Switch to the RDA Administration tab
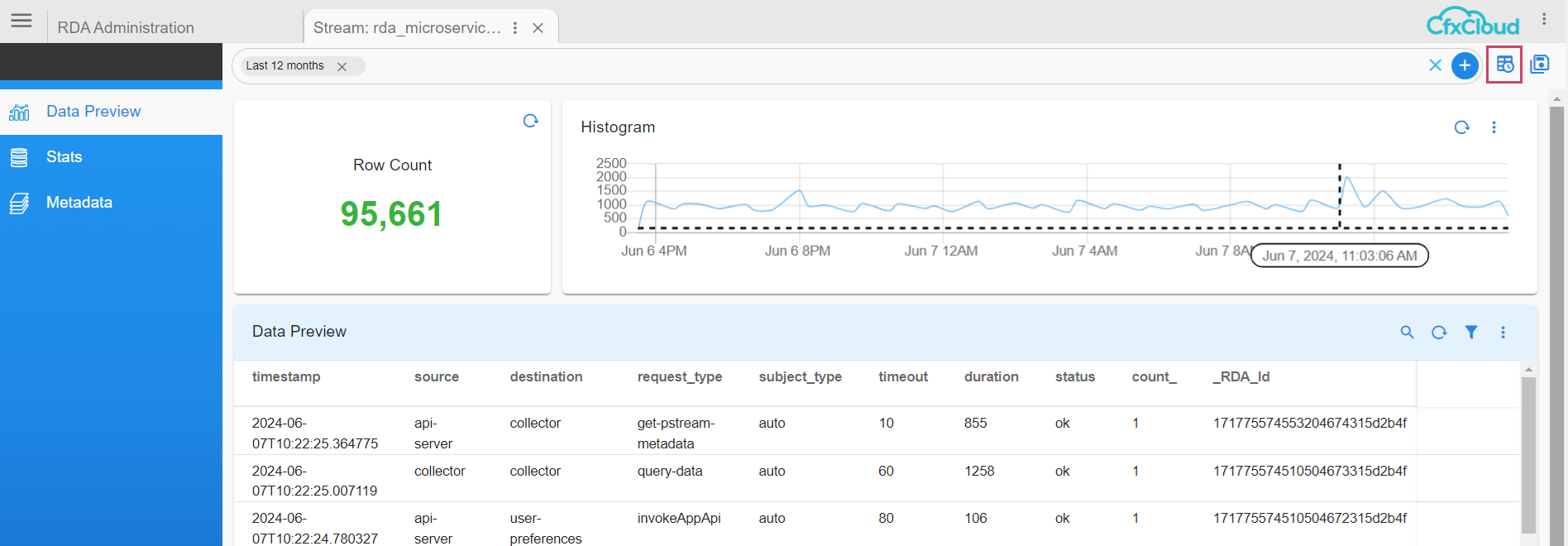The height and width of the screenshot is (546, 1568). [x=126, y=28]
